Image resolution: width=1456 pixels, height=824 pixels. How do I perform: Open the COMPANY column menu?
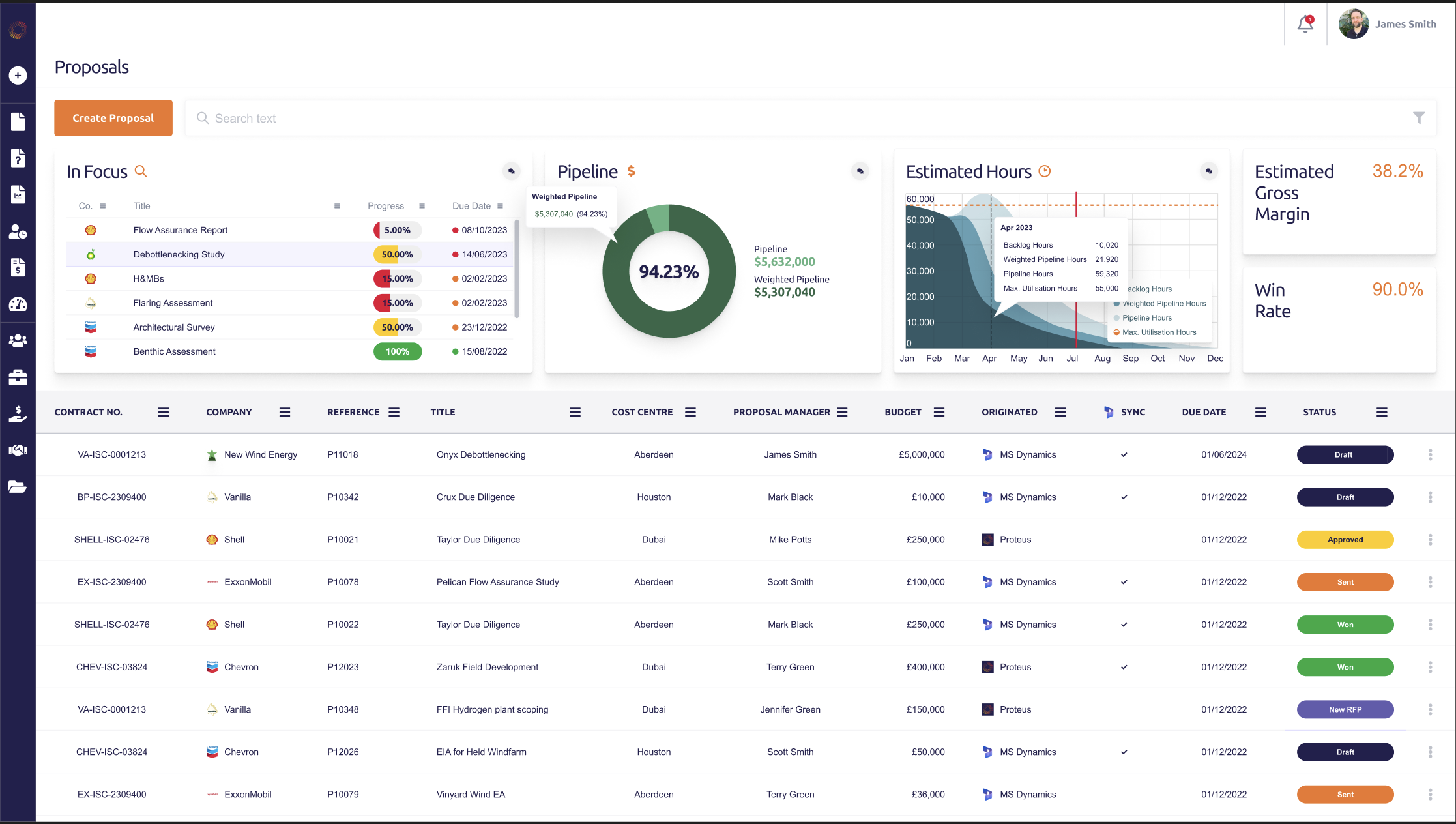tap(285, 412)
